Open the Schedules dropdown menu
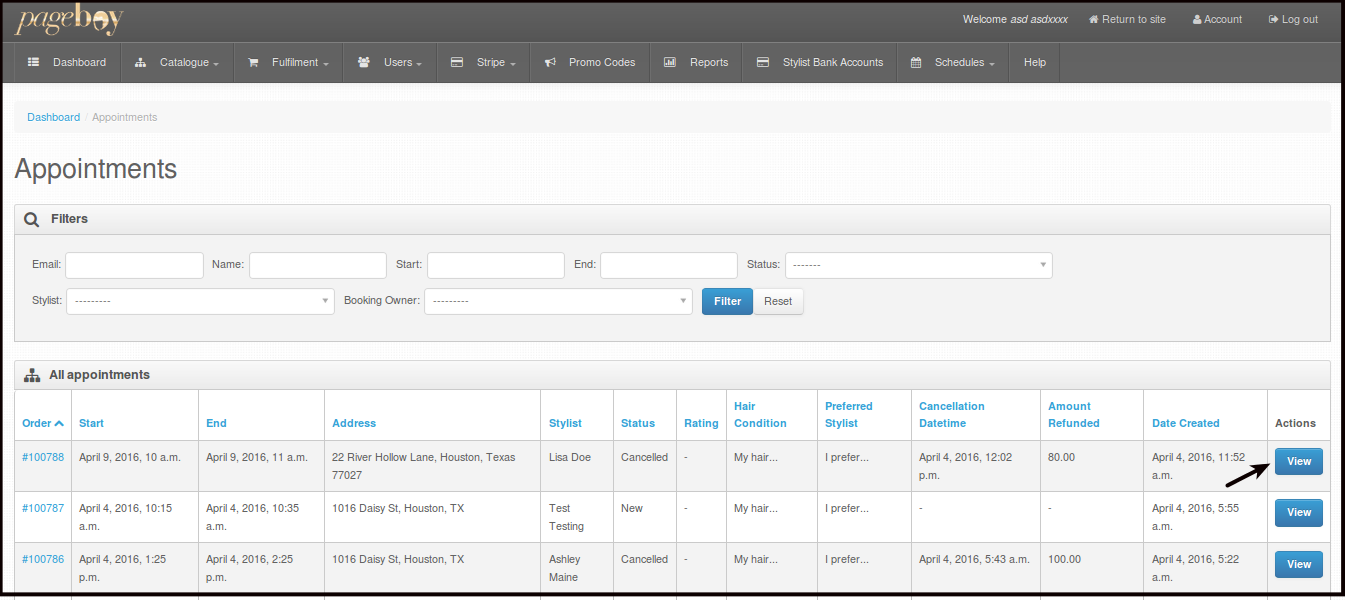The image size is (1345, 600). pyautogui.click(x=953, y=62)
